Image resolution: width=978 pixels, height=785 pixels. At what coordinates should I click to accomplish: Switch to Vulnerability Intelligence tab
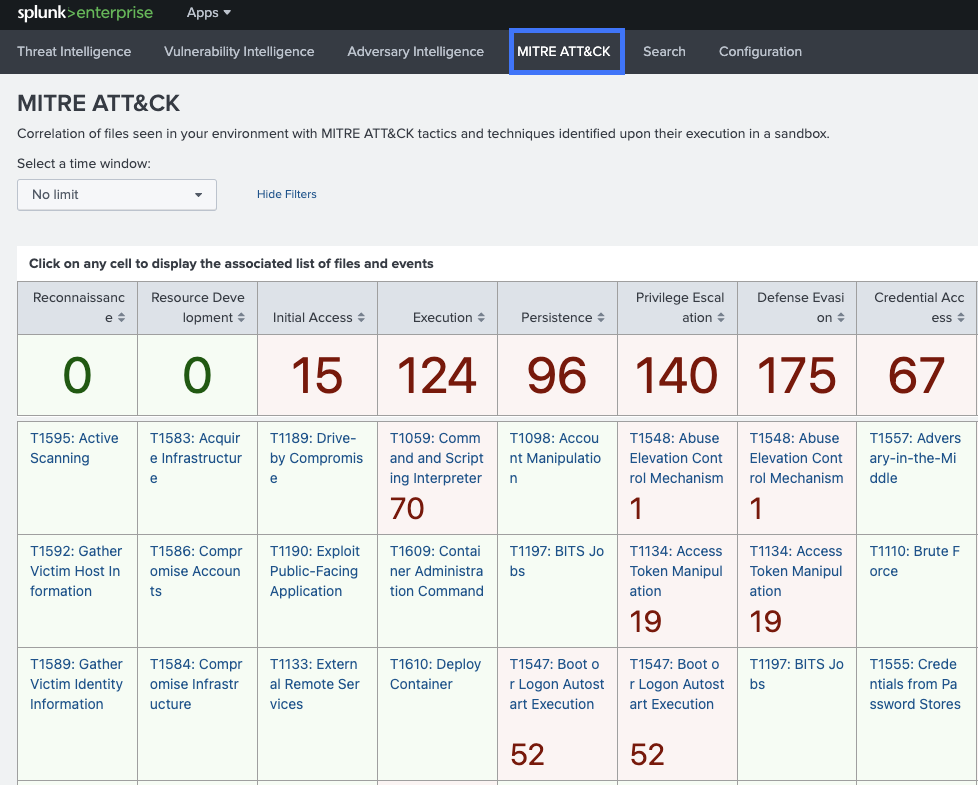pos(239,52)
